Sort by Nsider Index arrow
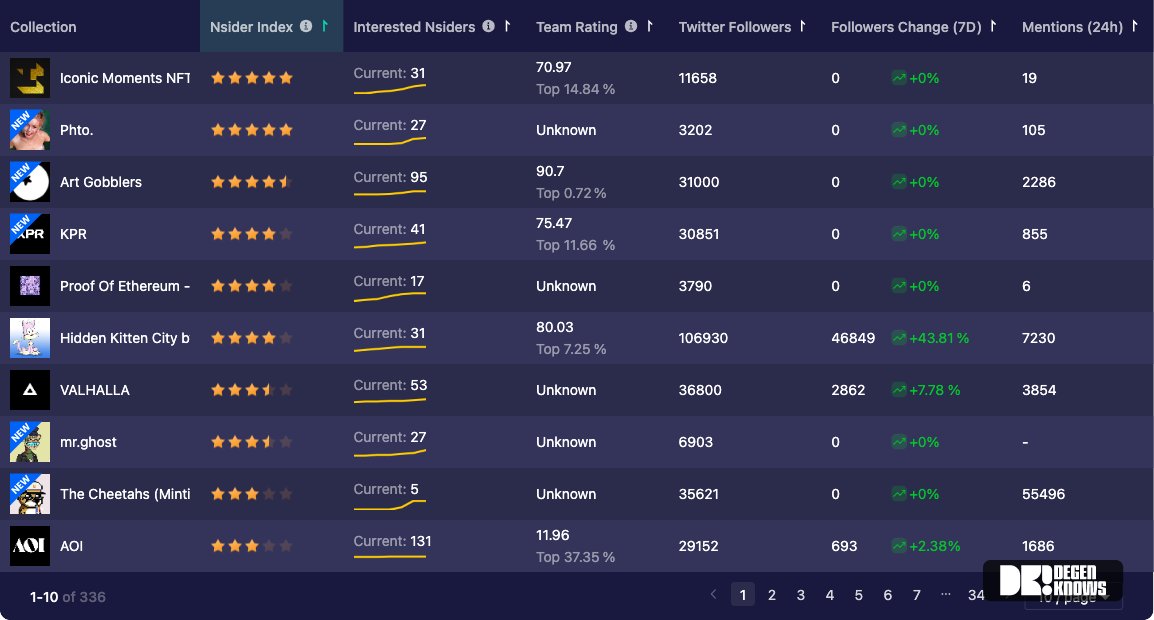The height and width of the screenshot is (620, 1154). point(325,26)
